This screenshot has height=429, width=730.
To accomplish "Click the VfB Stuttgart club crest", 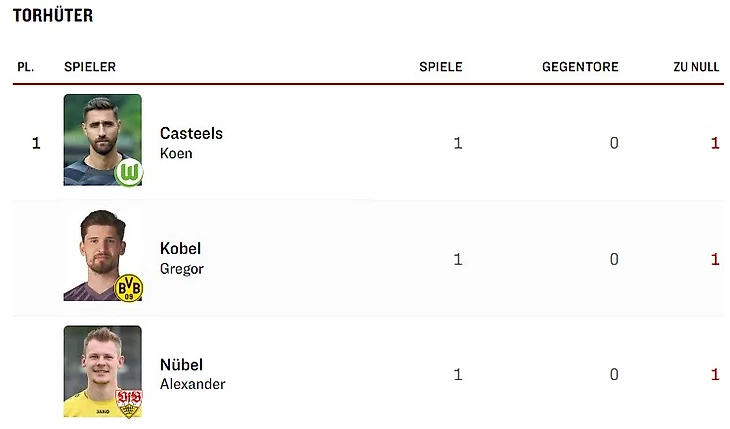I will (129, 403).
